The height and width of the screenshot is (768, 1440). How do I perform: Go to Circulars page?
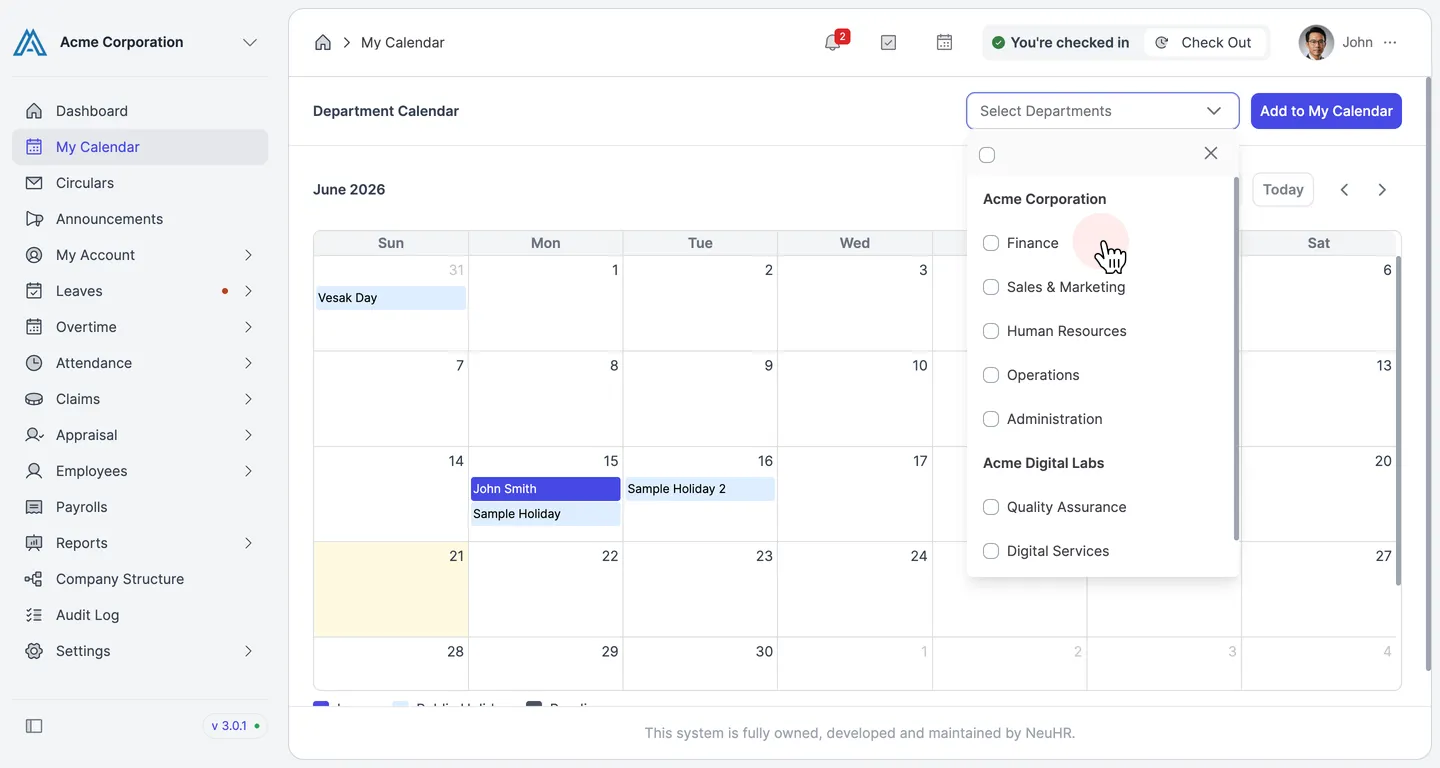pos(140,183)
